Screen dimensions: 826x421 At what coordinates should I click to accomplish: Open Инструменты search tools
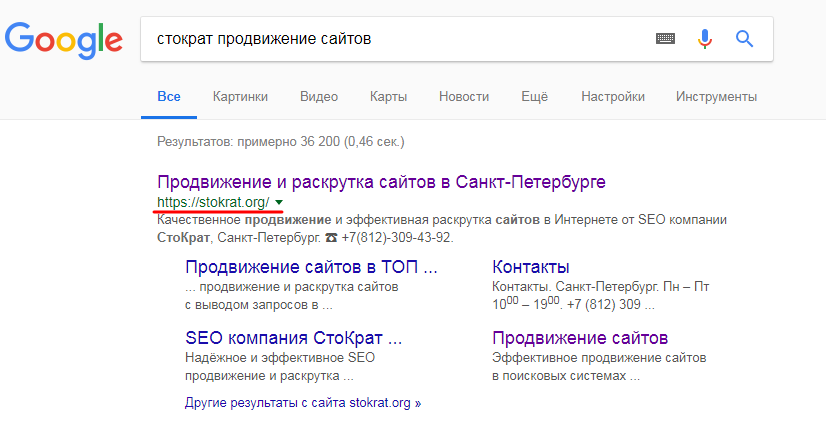716,97
